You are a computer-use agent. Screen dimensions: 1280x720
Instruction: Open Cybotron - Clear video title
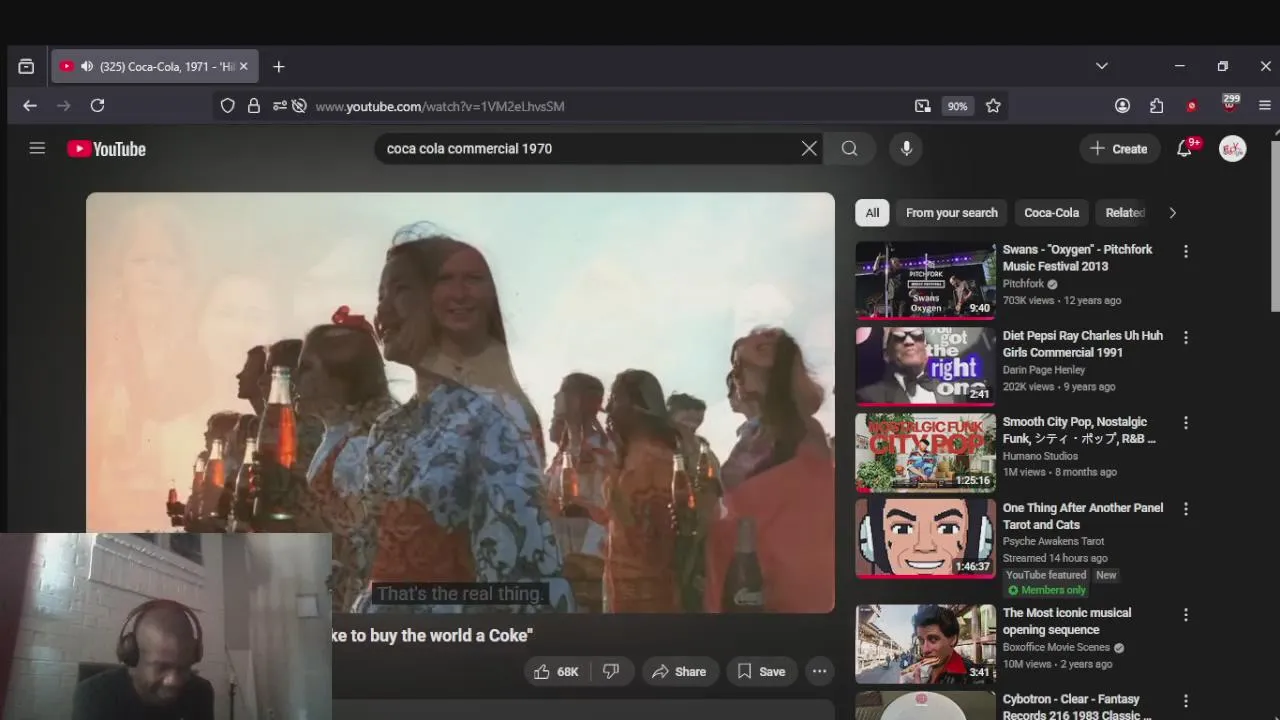(x=1077, y=706)
